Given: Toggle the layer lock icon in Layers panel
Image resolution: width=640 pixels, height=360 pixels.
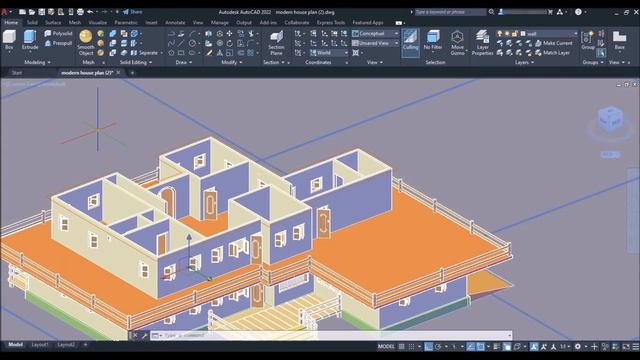Looking at the screenshot, I should click(x=515, y=33).
